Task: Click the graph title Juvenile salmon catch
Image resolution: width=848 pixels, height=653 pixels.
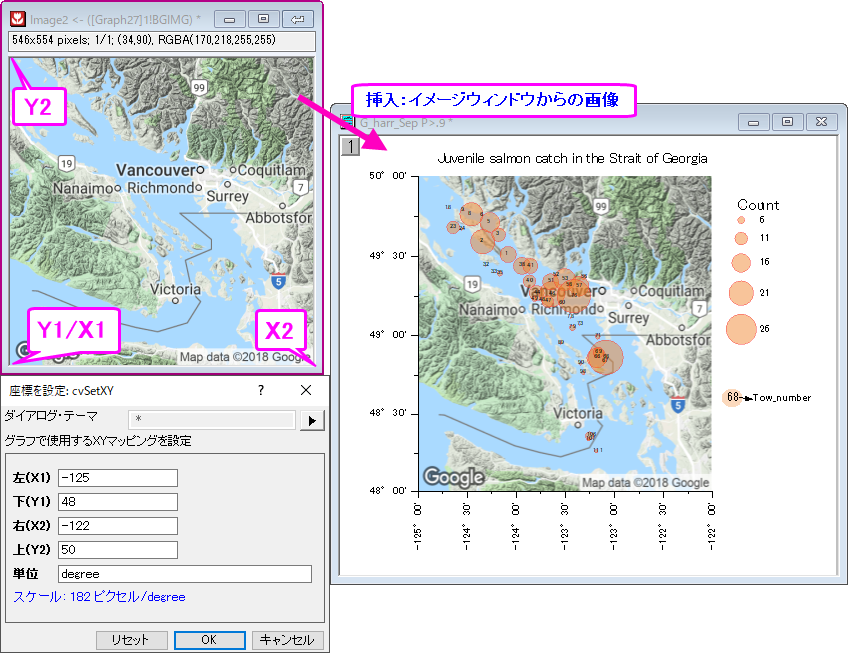Action: click(x=572, y=159)
